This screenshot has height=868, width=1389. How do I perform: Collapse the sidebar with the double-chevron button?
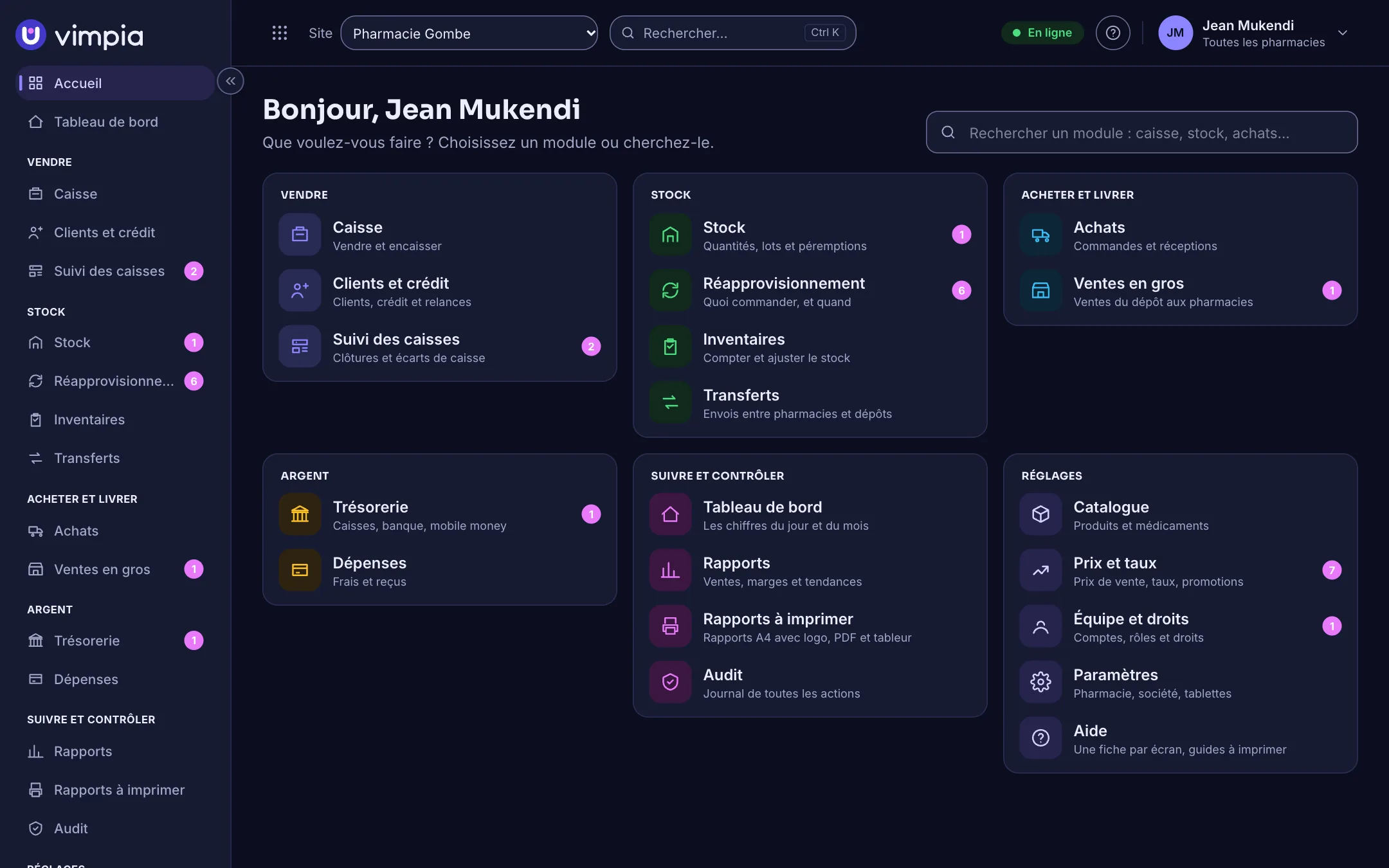pyautogui.click(x=230, y=81)
